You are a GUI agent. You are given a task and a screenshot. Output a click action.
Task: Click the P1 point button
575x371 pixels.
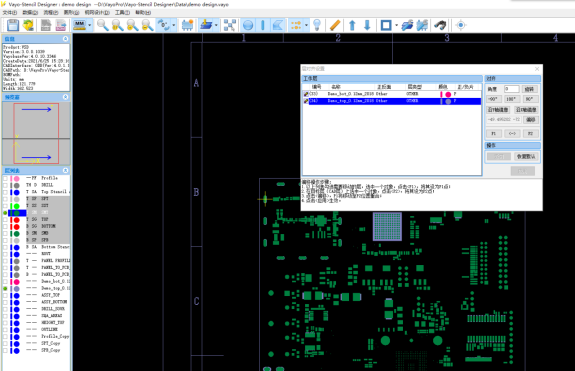point(494,133)
